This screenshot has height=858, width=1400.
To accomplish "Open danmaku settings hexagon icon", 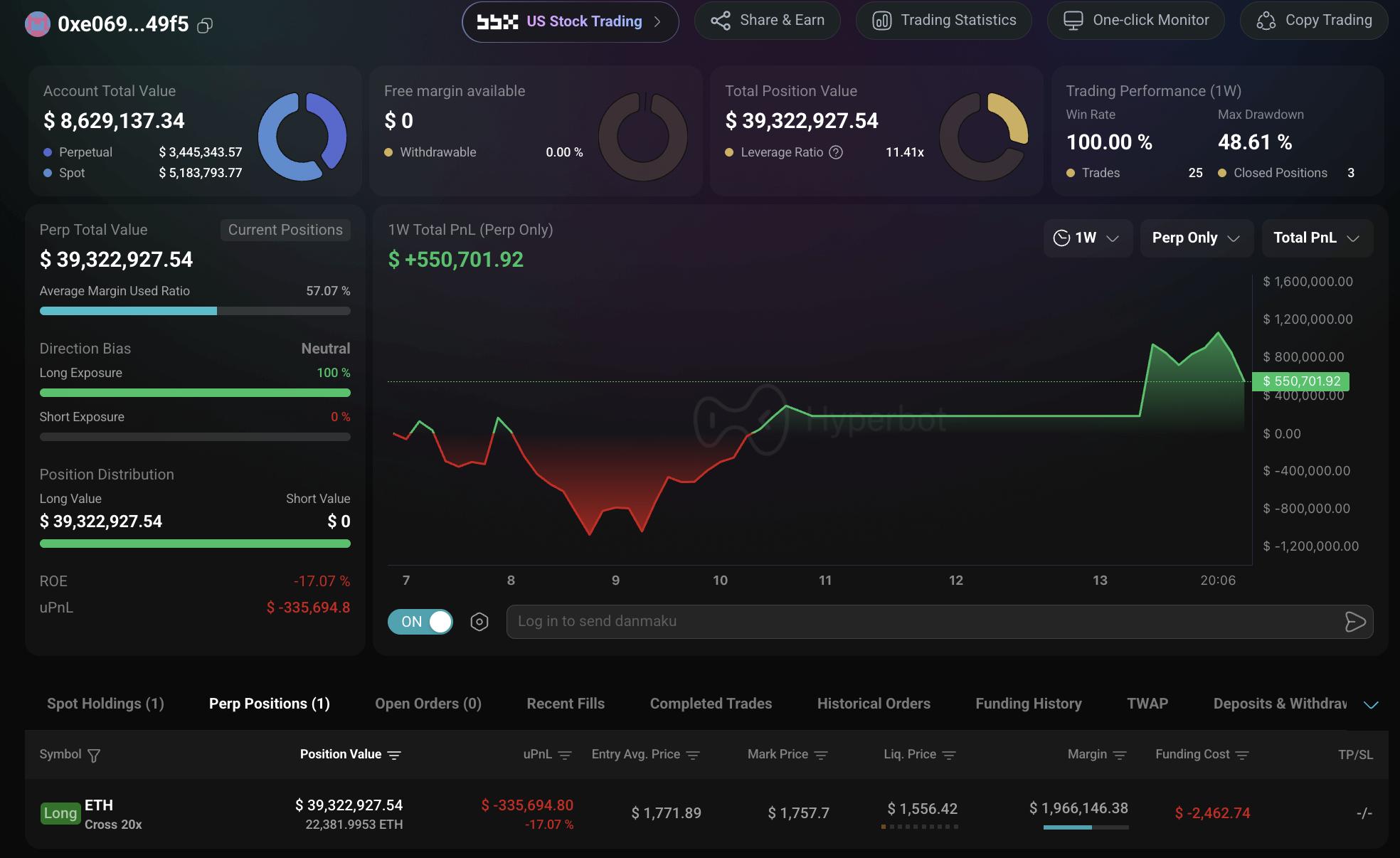I will pos(479,622).
